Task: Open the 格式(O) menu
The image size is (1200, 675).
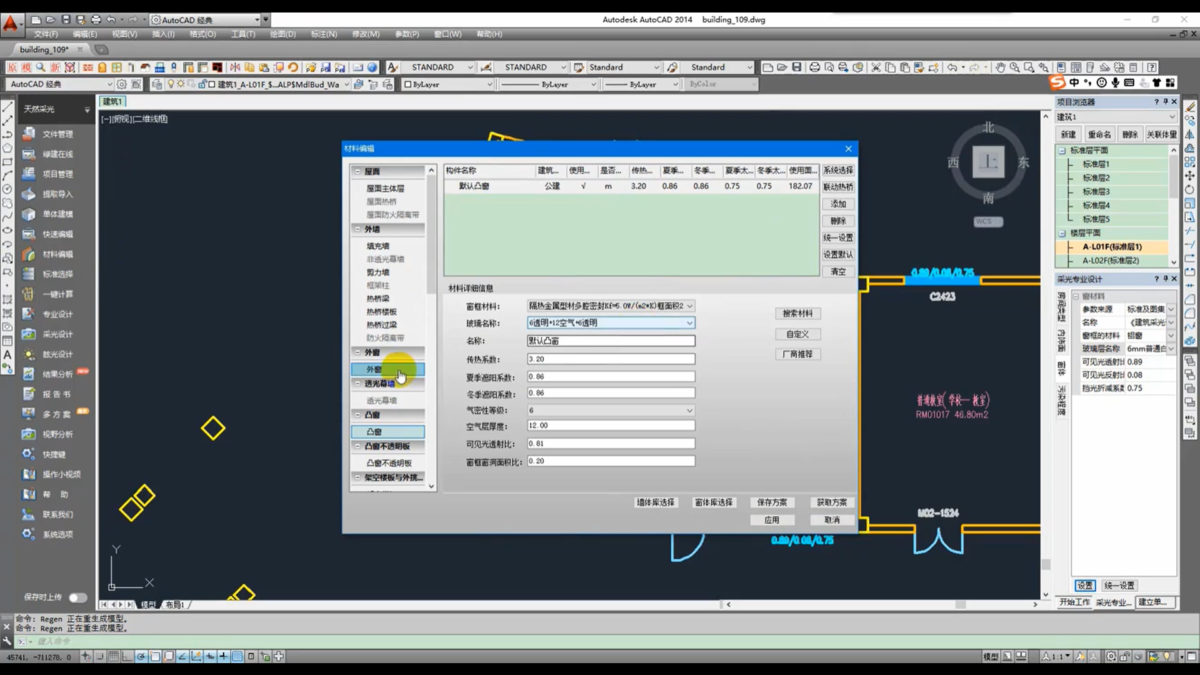Action: pos(202,34)
